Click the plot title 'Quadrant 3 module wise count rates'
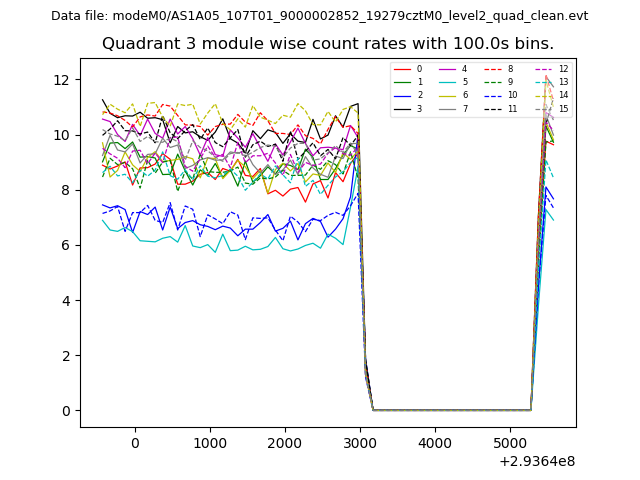This screenshot has width=640, height=480. click(x=328, y=44)
